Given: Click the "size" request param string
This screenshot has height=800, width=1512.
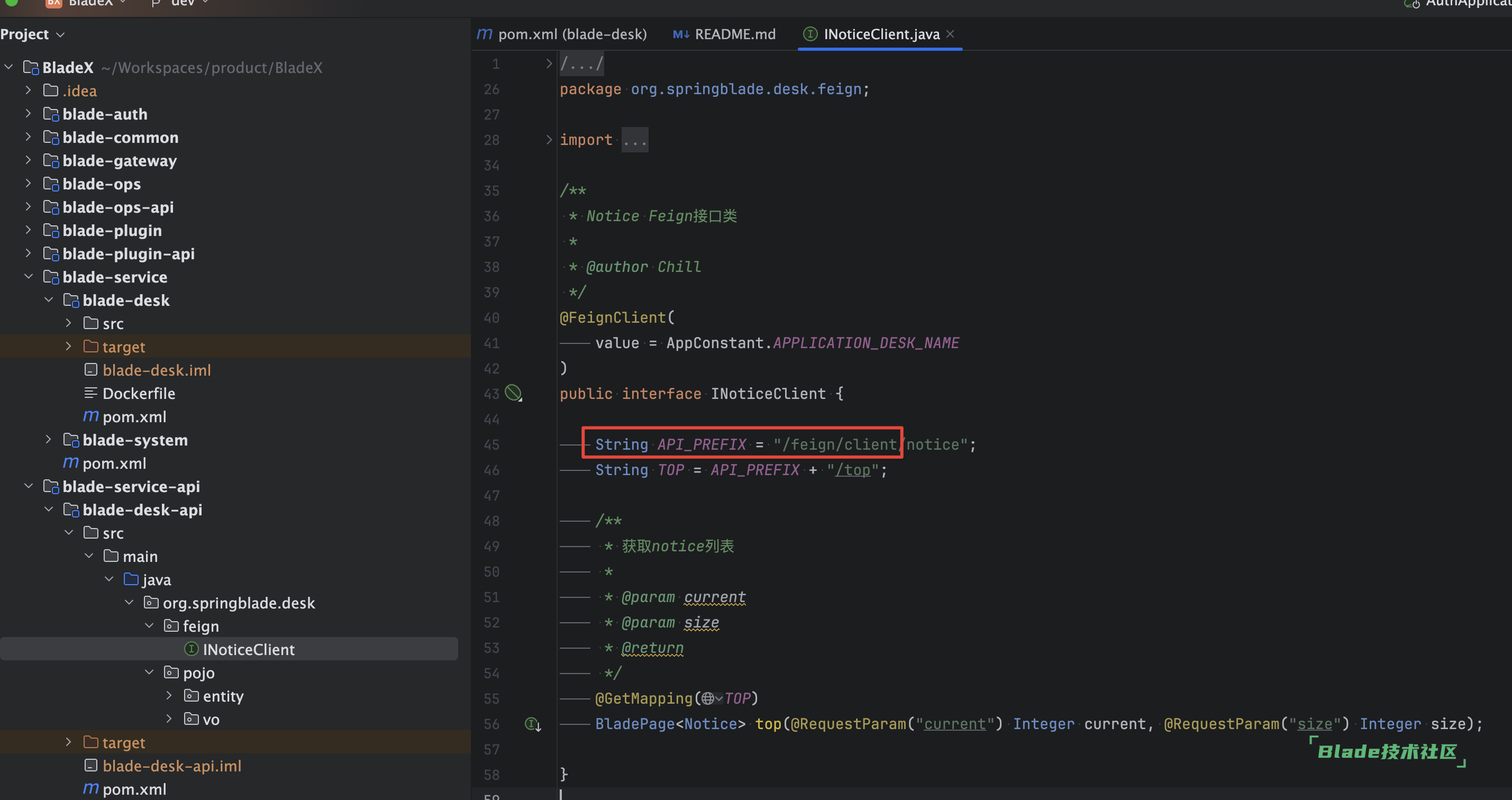Looking at the screenshot, I should (x=1315, y=724).
